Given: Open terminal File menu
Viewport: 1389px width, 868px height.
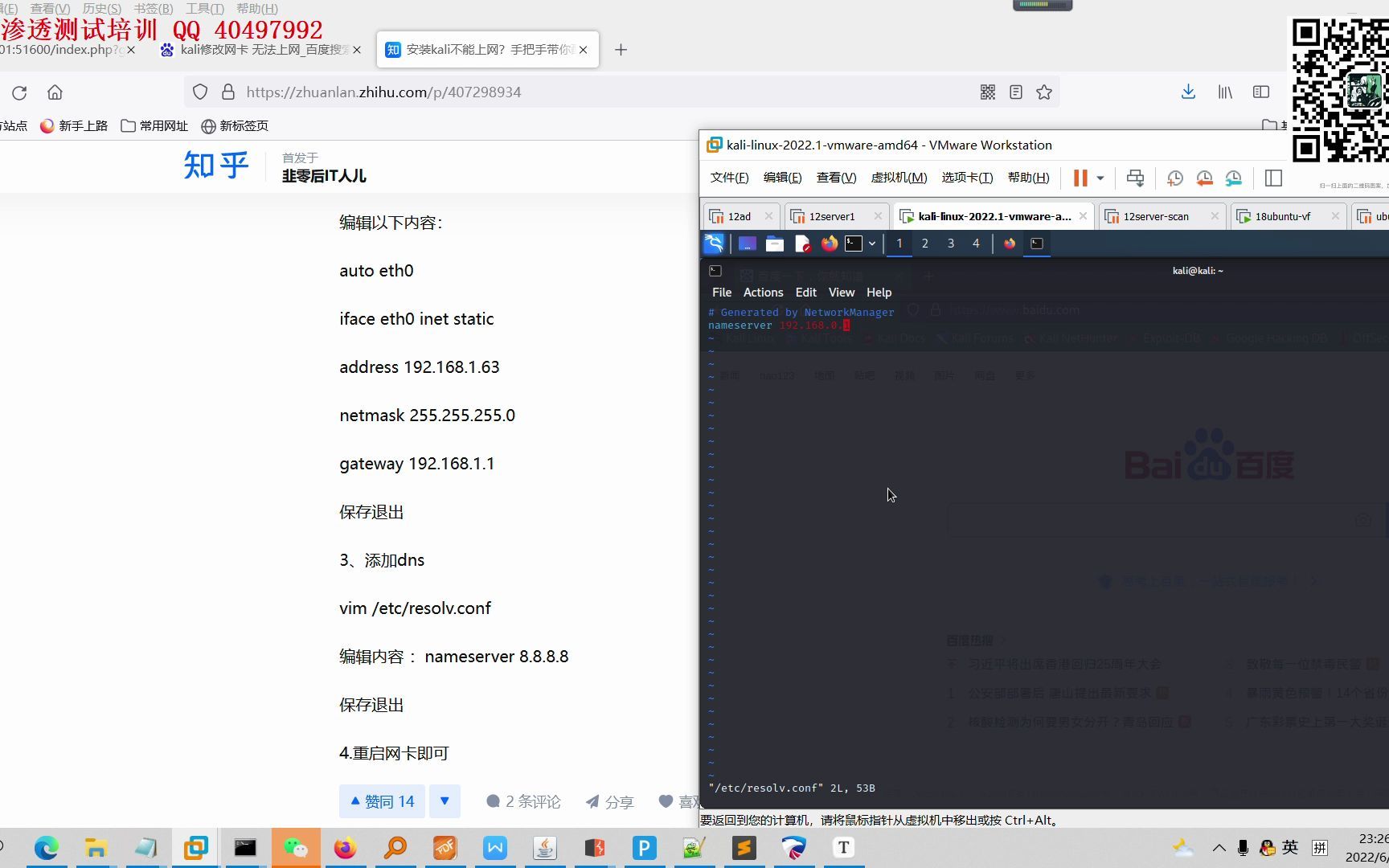Looking at the screenshot, I should [722, 293].
